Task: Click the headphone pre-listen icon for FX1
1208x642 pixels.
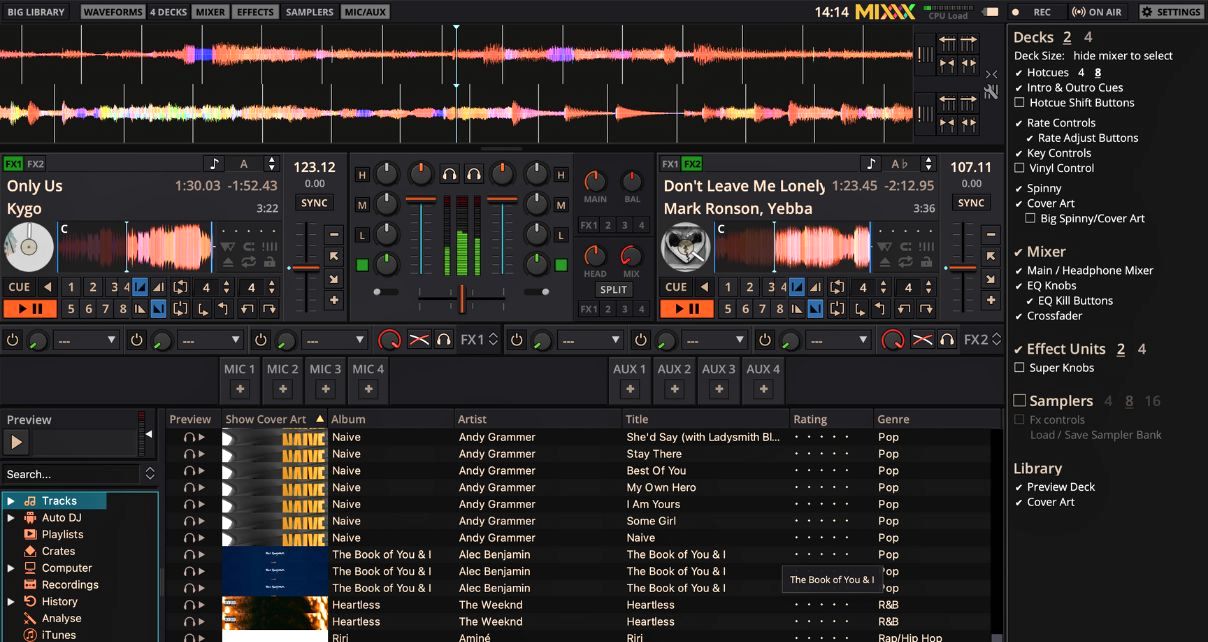Action: [x=444, y=339]
